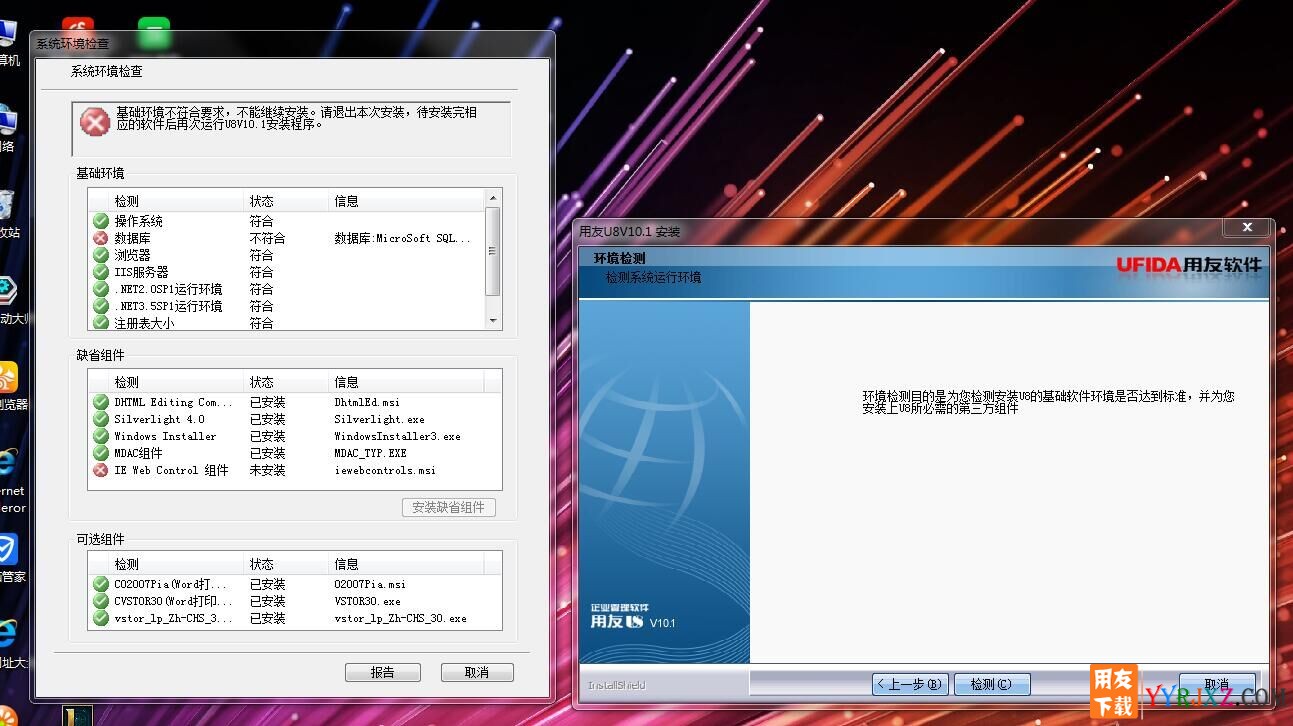Click the DhtmlEd.msi text
This screenshot has height=726, width=1293.
tap(367, 402)
